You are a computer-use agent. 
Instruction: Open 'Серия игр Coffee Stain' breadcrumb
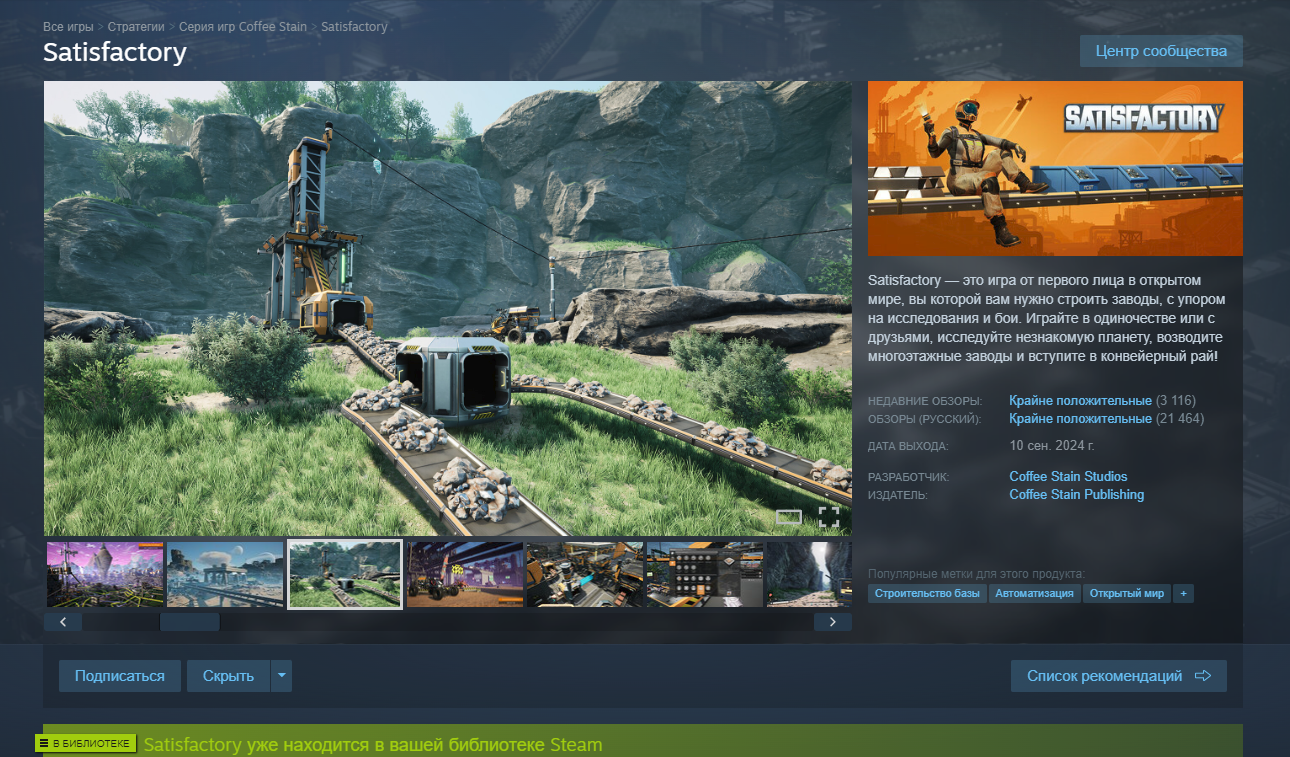point(243,26)
